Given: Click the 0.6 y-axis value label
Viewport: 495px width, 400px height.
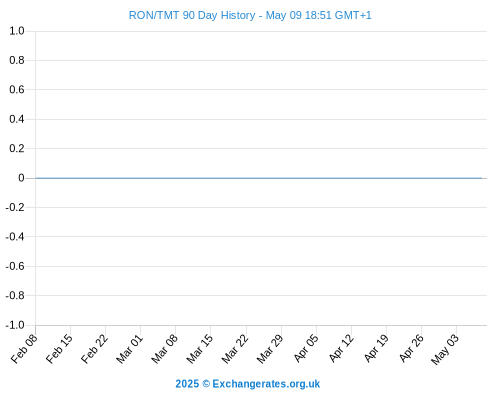Looking at the screenshot, I should (x=17, y=89).
